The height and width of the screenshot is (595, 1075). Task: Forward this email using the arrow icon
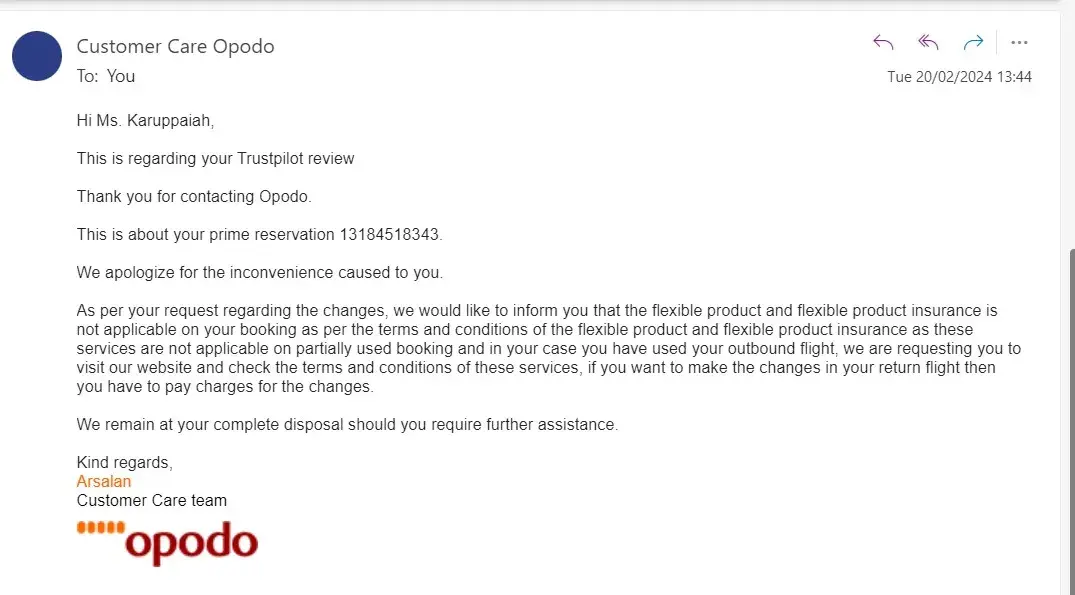click(x=972, y=42)
